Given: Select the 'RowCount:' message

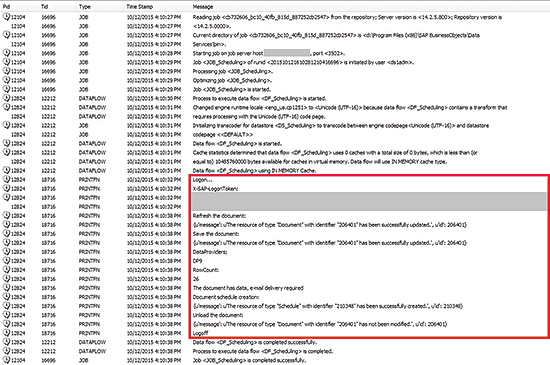Looking at the screenshot, I should pos(206,270).
